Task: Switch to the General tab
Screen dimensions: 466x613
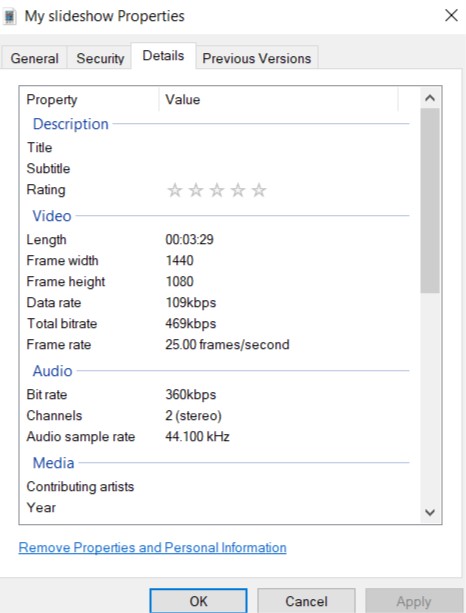Action: 34,58
